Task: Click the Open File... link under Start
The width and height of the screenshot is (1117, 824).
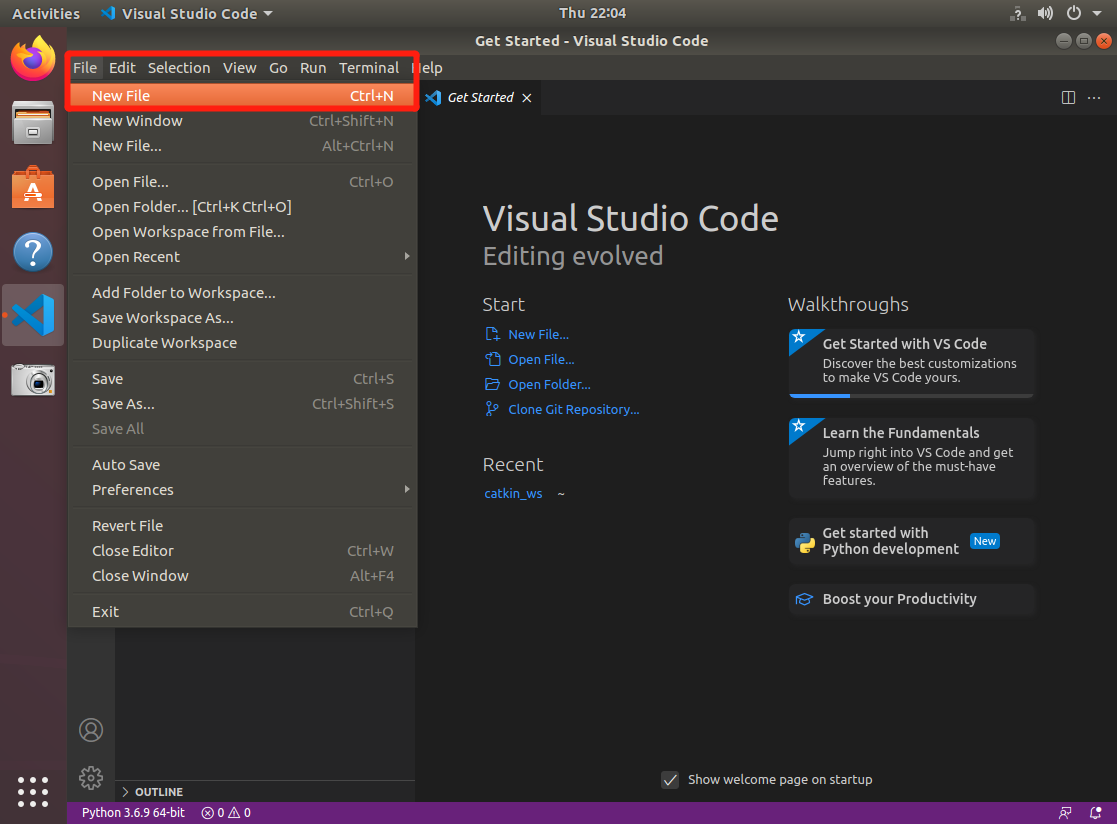Action: [541, 360]
